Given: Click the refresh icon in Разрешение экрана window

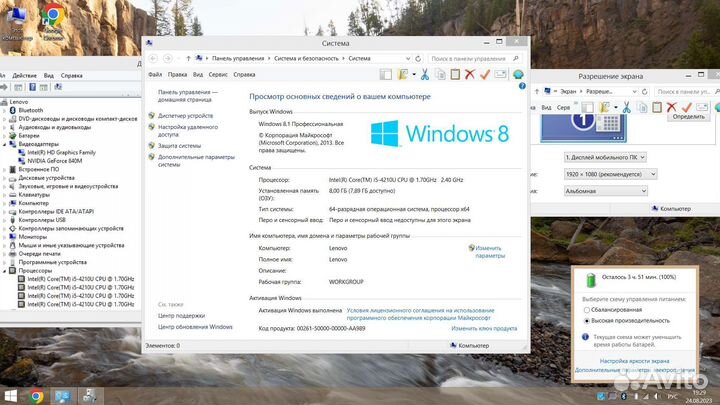Looking at the screenshot, I should point(645,91).
